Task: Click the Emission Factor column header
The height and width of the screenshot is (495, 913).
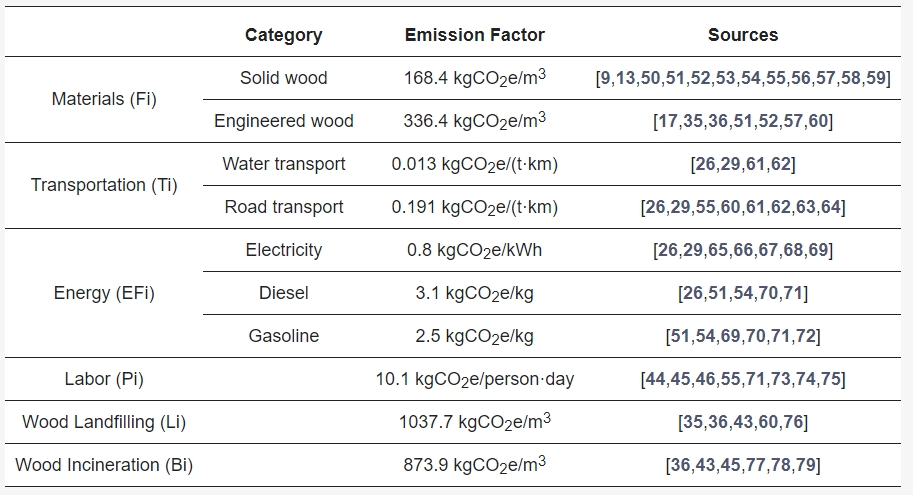Action: [475, 35]
